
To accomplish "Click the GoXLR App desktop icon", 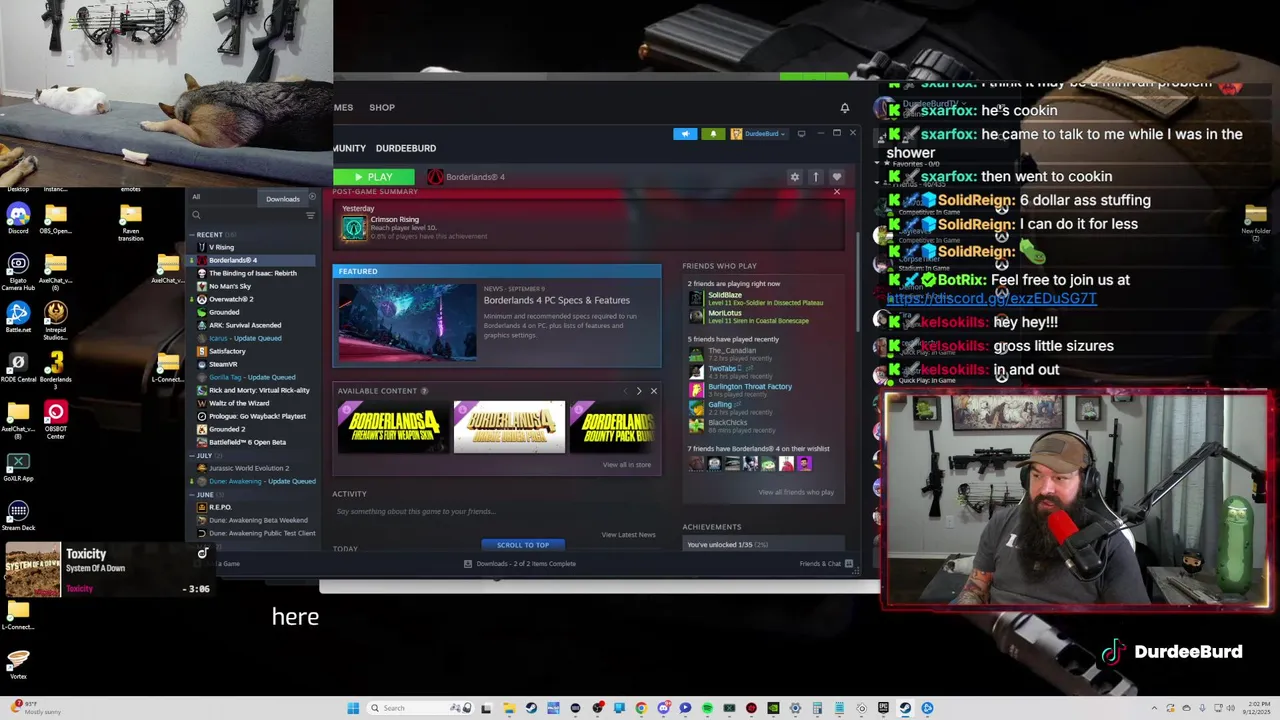I will pyautogui.click(x=18, y=467).
